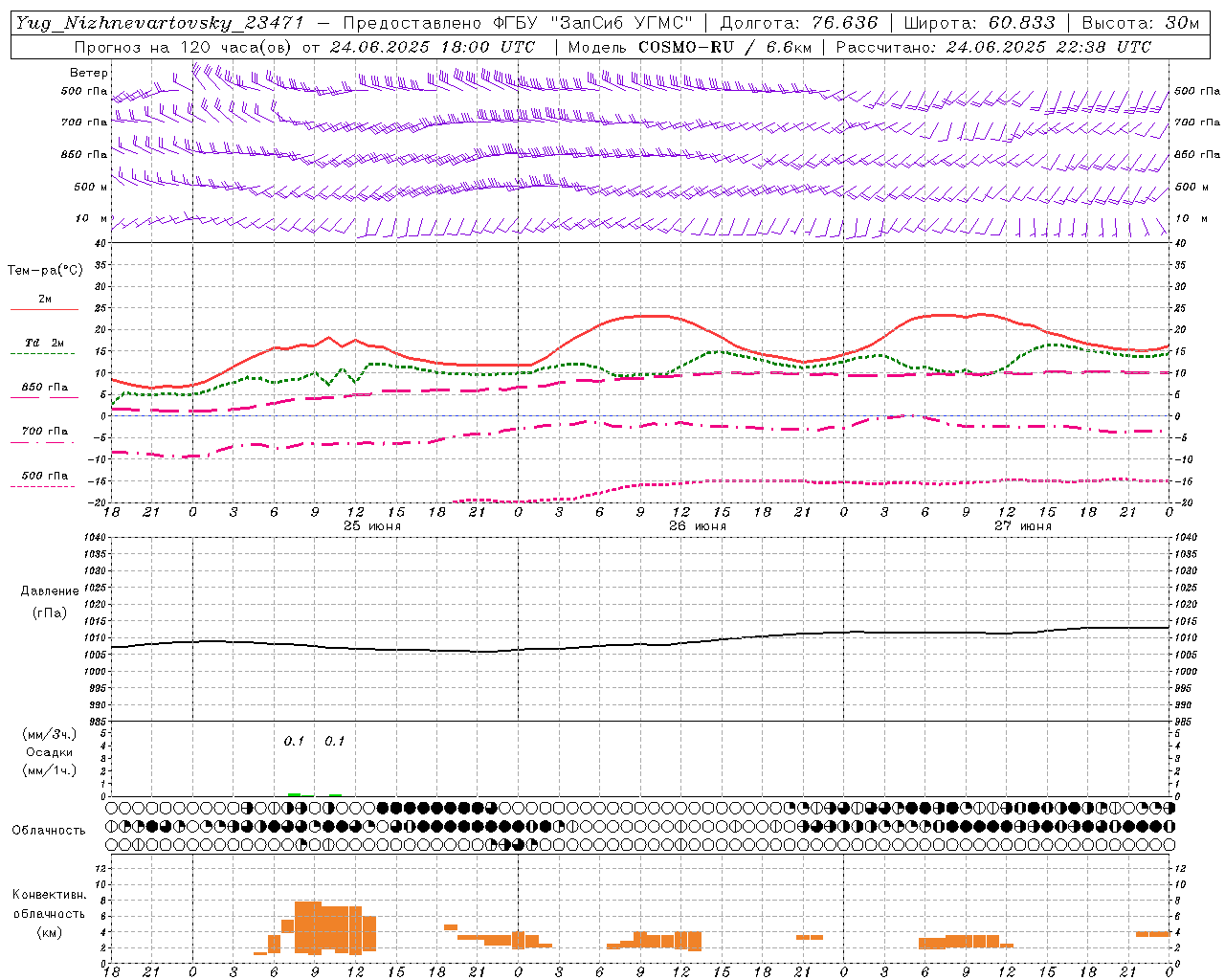The width and height of the screenshot is (1225, 980).
Task: Click the (гПа) unit label under Давление
Action: [50, 613]
